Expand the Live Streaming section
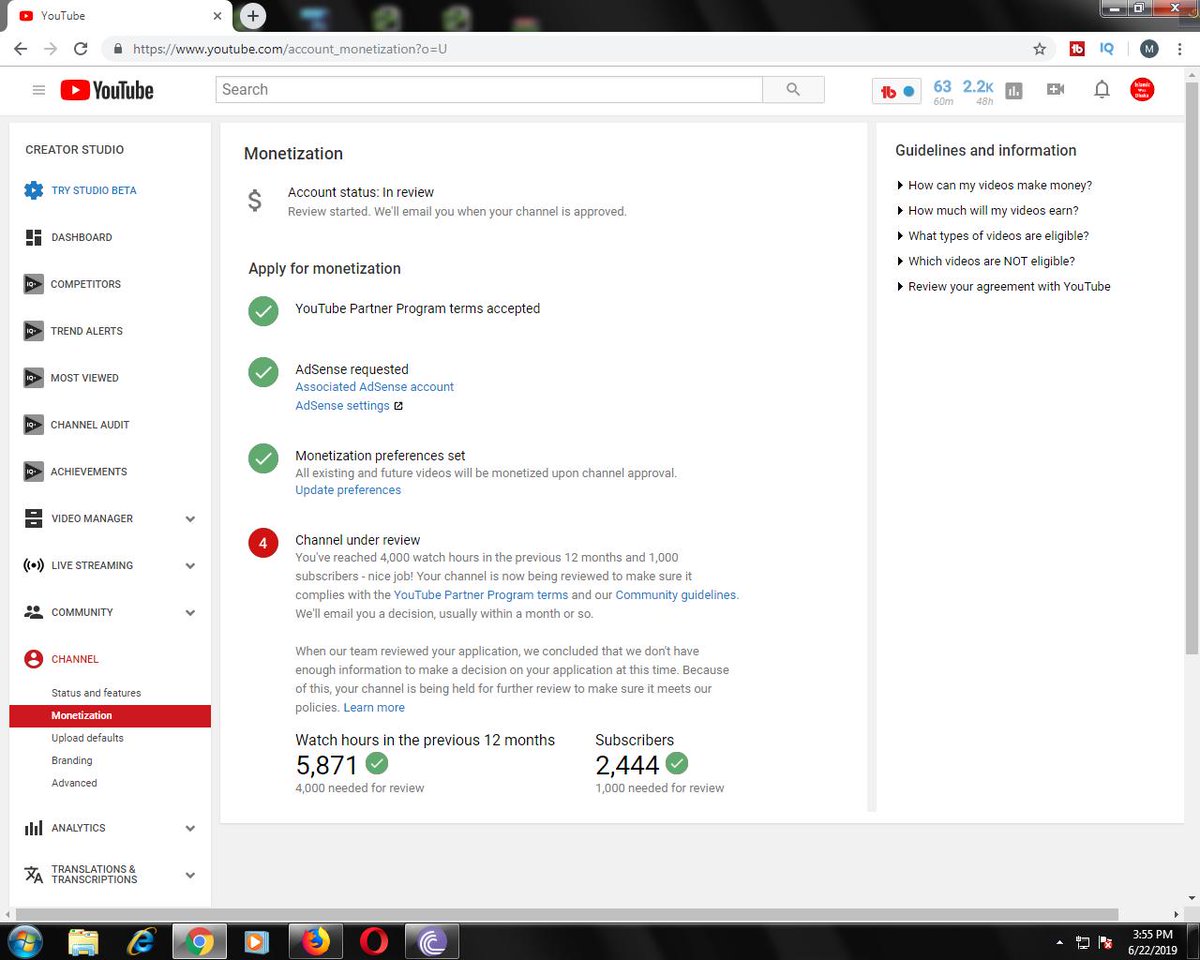The height and width of the screenshot is (960, 1200). click(190, 566)
